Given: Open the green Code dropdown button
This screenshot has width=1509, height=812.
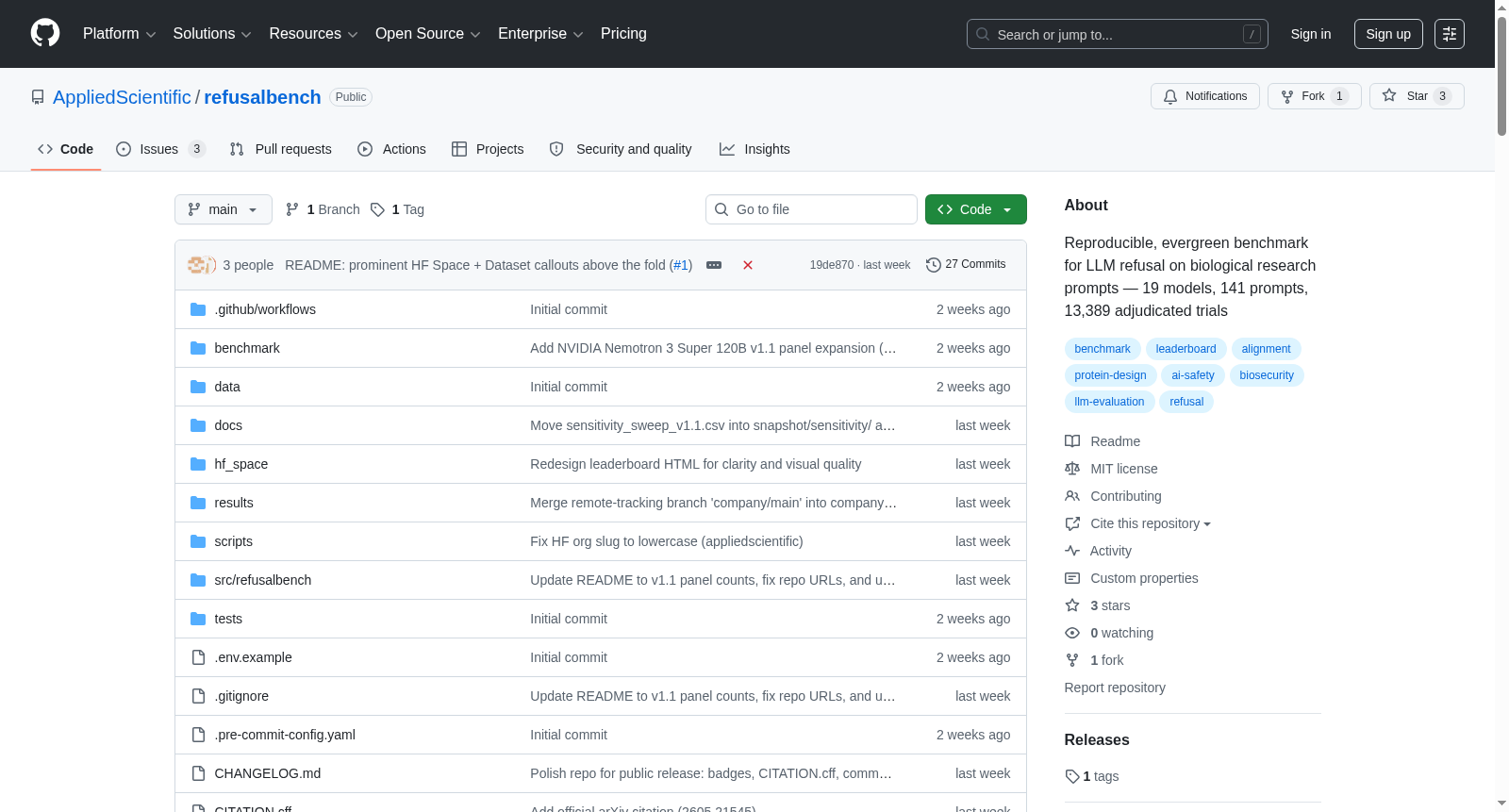Looking at the screenshot, I should click(975, 209).
